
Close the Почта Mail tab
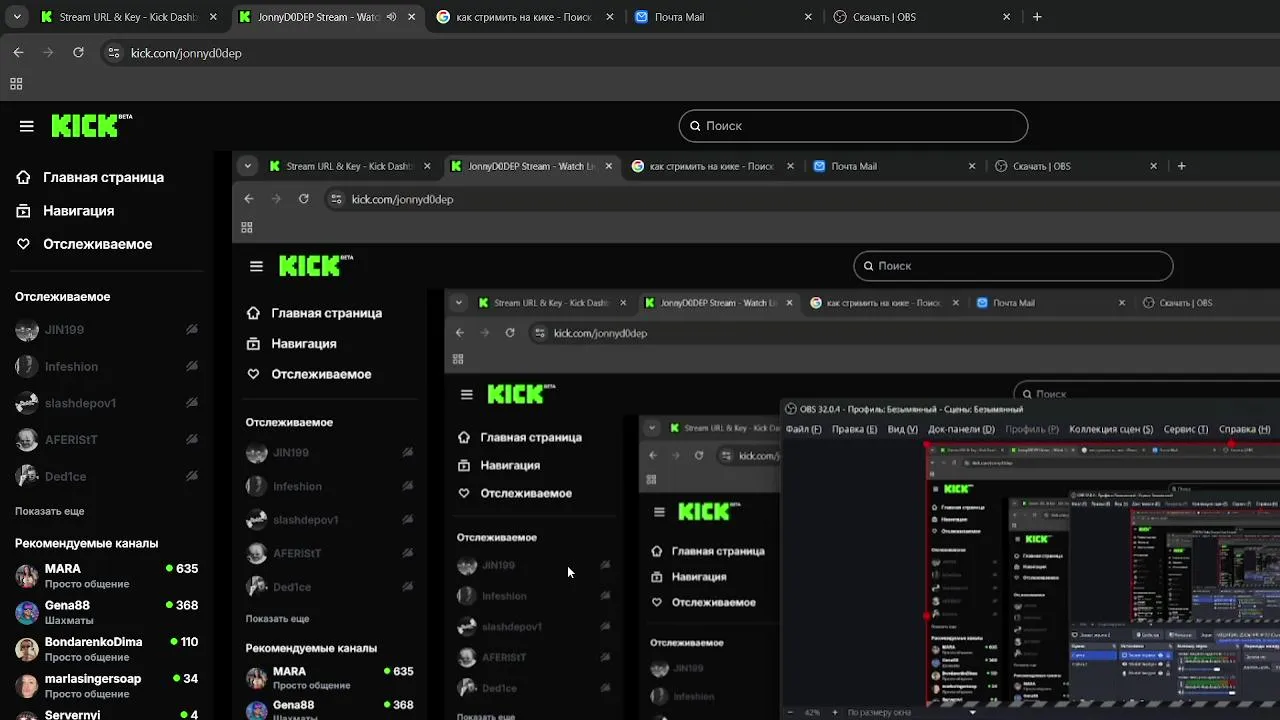pyautogui.click(x=808, y=17)
